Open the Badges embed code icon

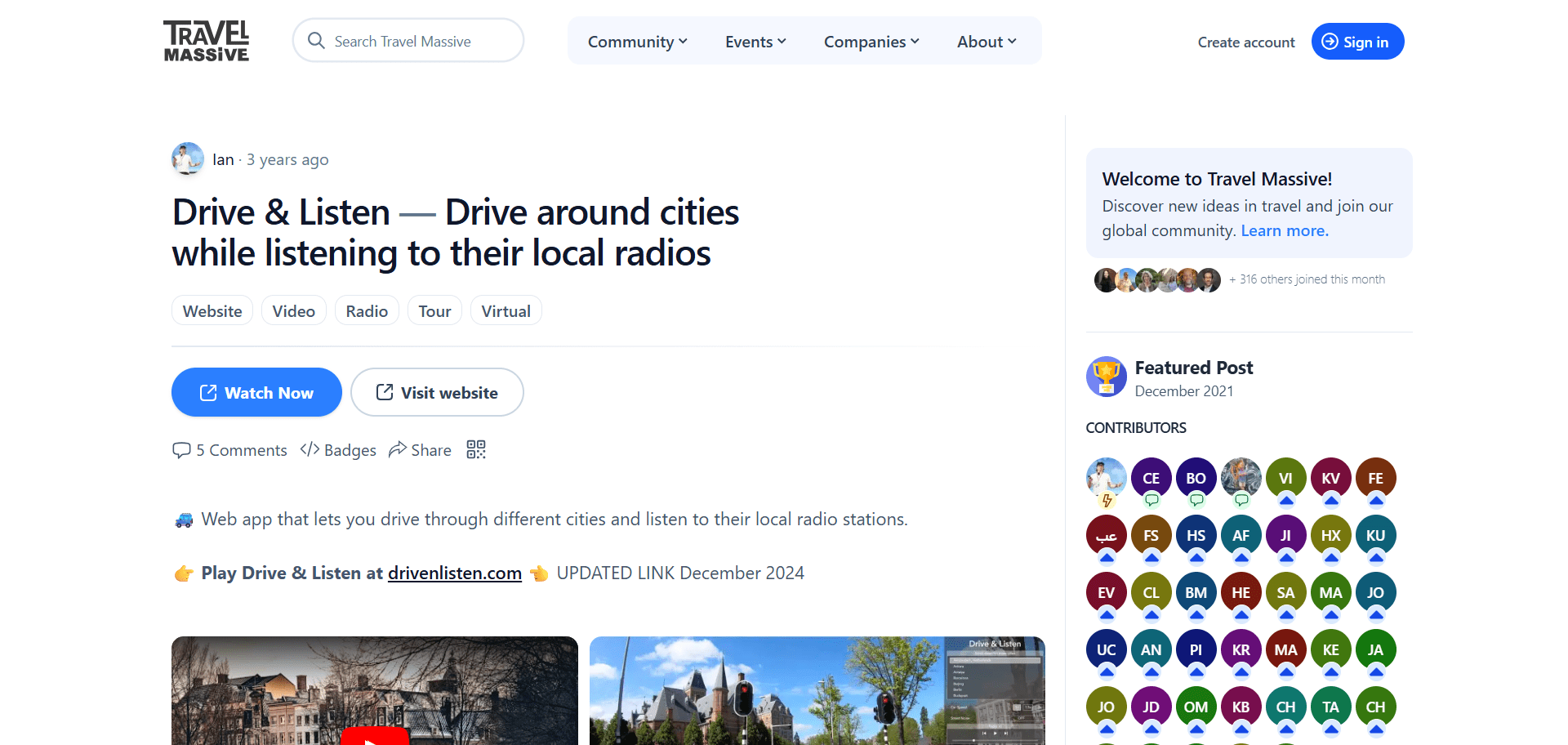pos(310,450)
